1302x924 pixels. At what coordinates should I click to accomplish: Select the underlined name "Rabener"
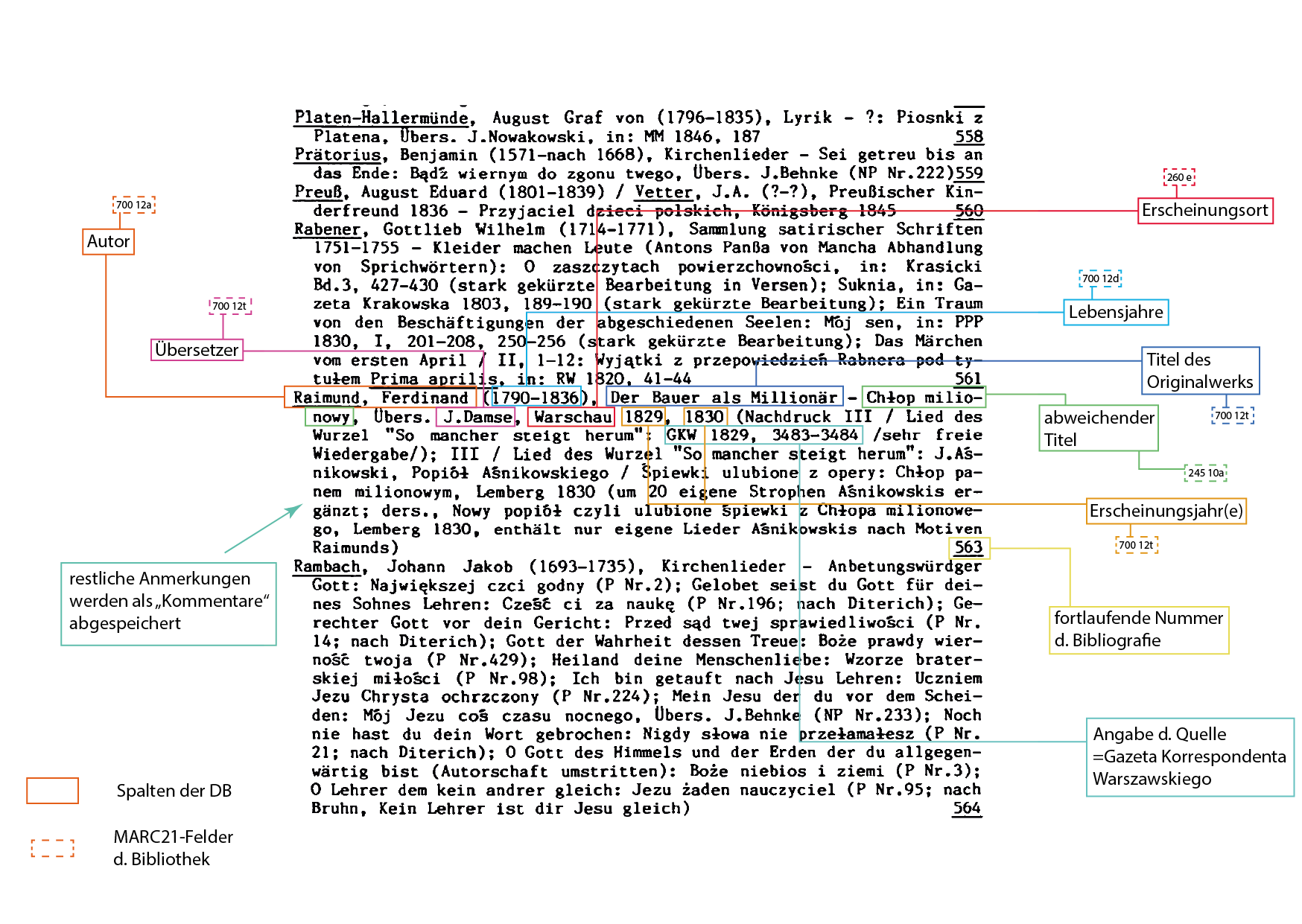328,229
